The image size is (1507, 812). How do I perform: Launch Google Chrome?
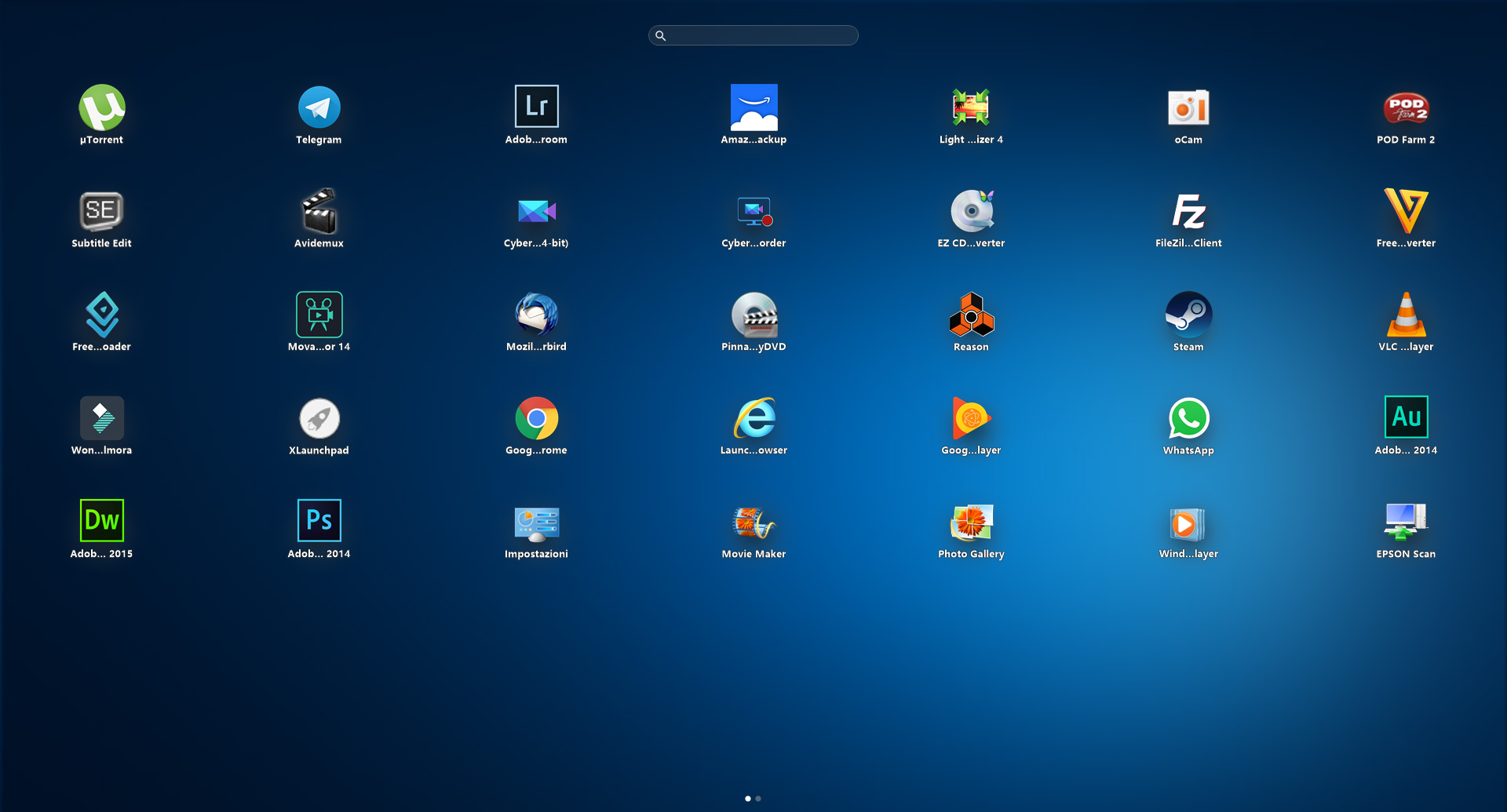pos(536,418)
